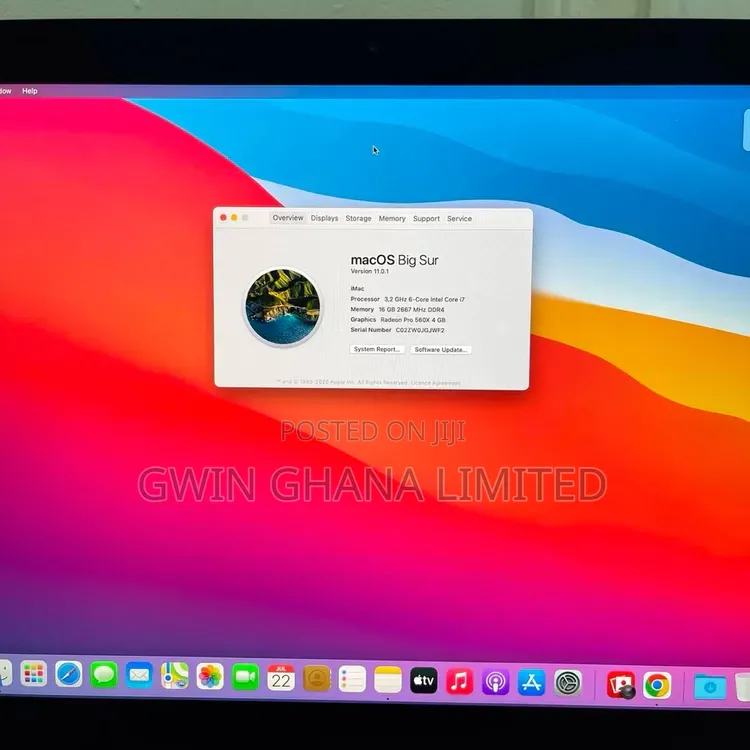Switch to the Overview tab

click(x=288, y=218)
